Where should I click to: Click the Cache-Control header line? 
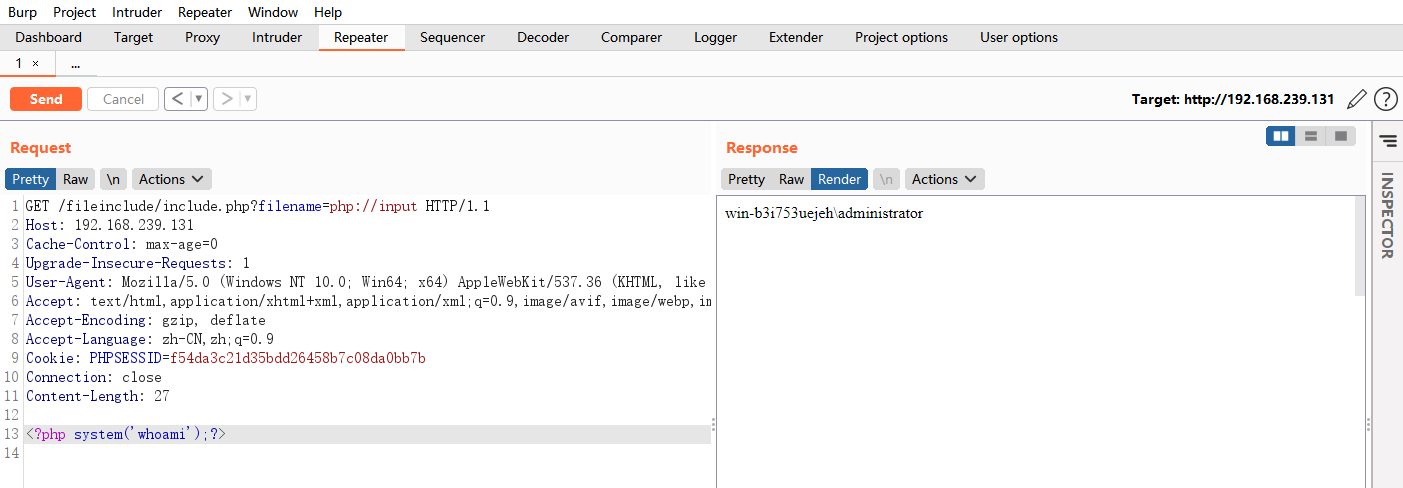122,244
